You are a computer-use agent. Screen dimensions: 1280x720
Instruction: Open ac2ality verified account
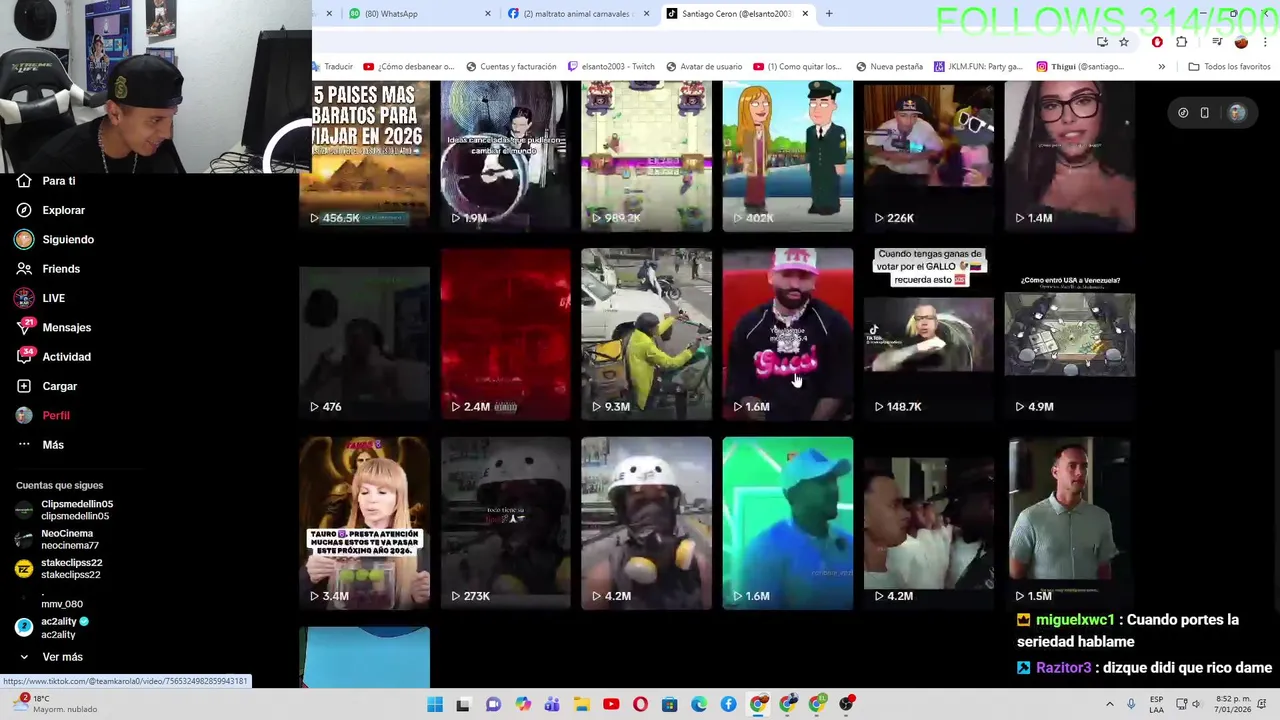[52, 628]
